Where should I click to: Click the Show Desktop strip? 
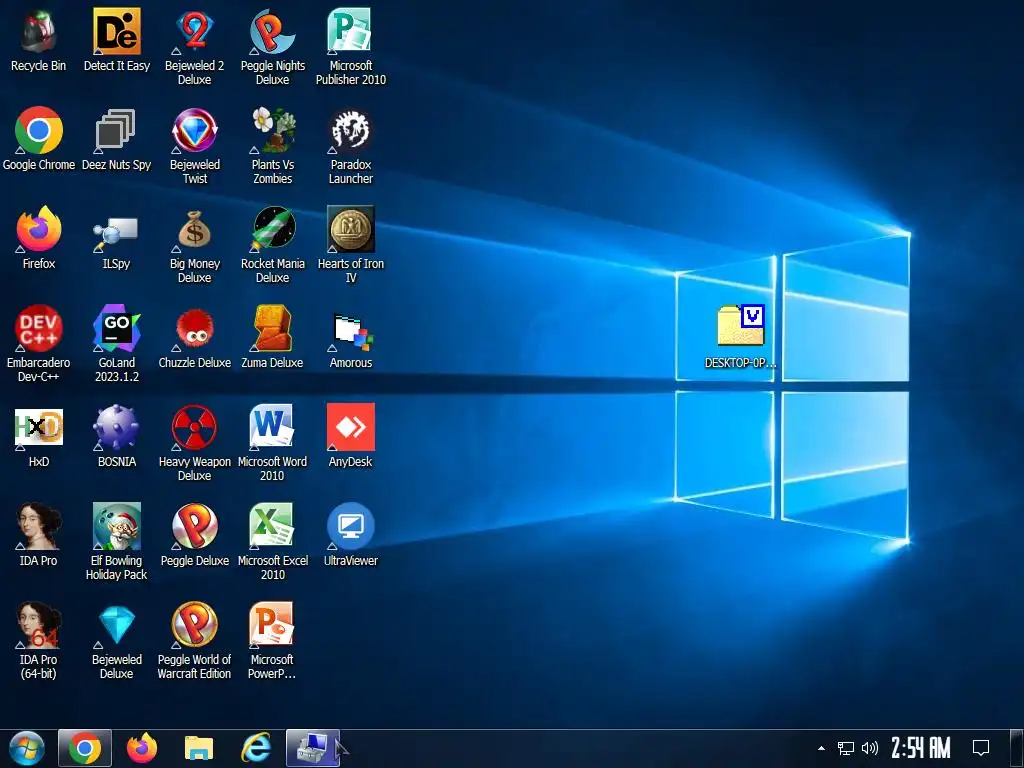(1017, 748)
